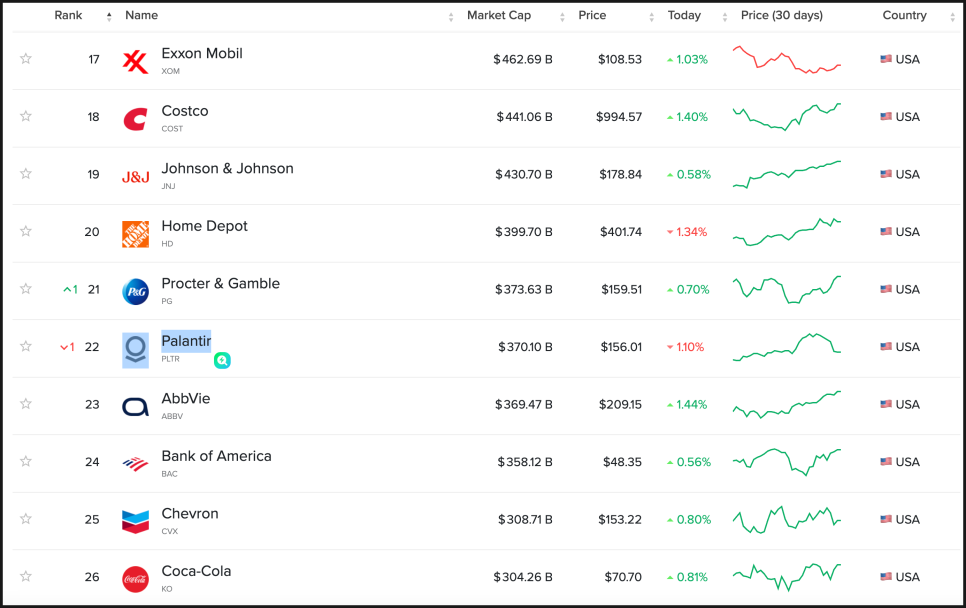Favorite Exxon Mobil with the star
Screen dimensions: 966x608
point(26,59)
